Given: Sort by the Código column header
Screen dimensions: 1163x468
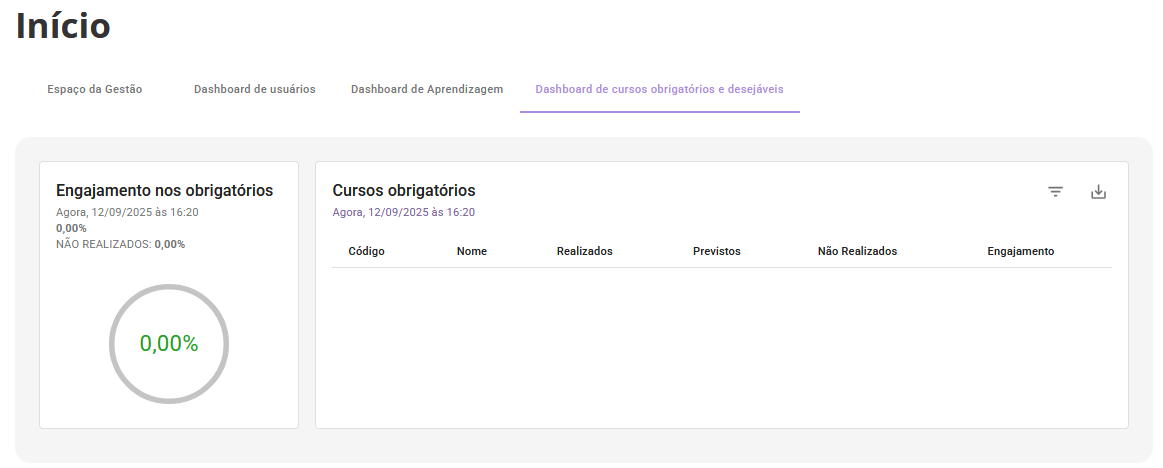Looking at the screenshot, I should pos(366,251).
